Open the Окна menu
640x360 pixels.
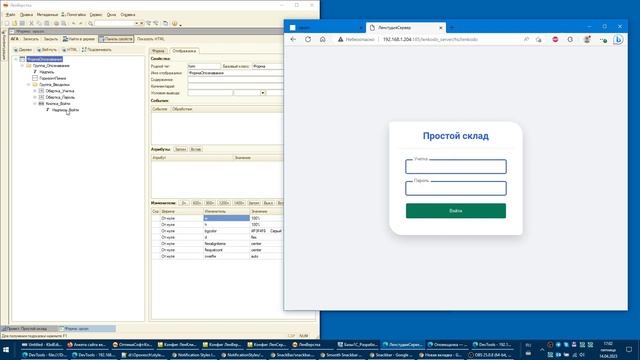pyautogui.click(x=111, y=15)
